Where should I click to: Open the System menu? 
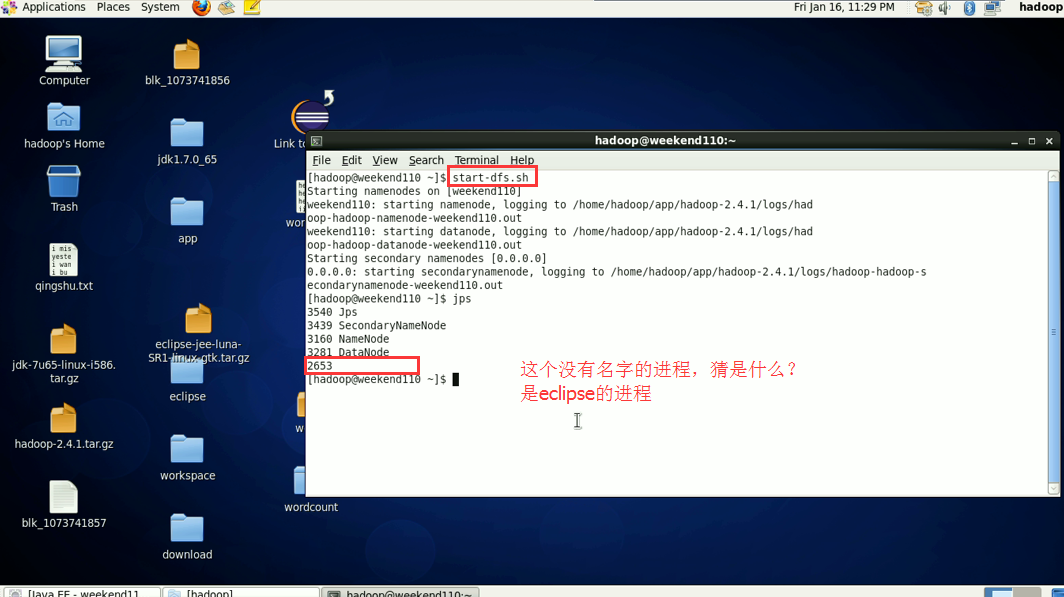click(x=160, y=7)
